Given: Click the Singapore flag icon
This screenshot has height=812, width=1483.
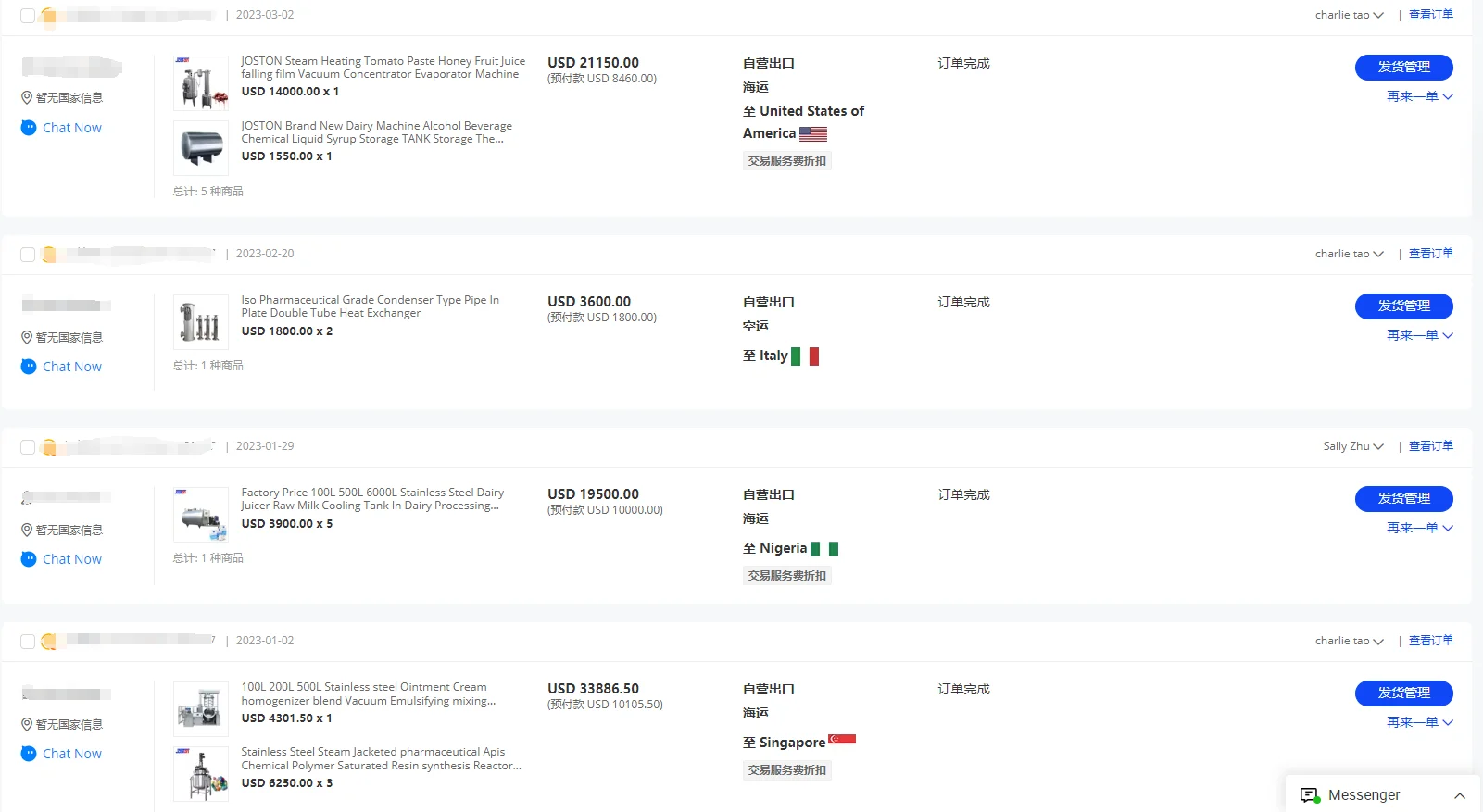Looking at the screenshot, I should click(x=841, y=739).
